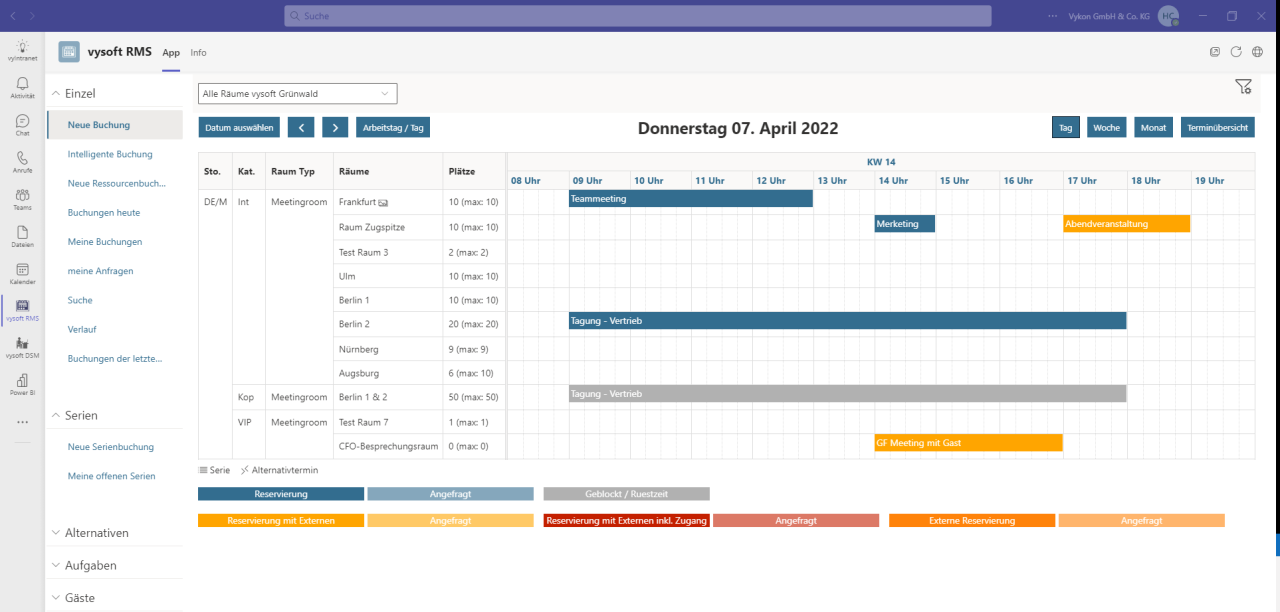
Task: Open the Alle Räume vysoft Grünwald dropdown
Action: [x=296, y=93]
